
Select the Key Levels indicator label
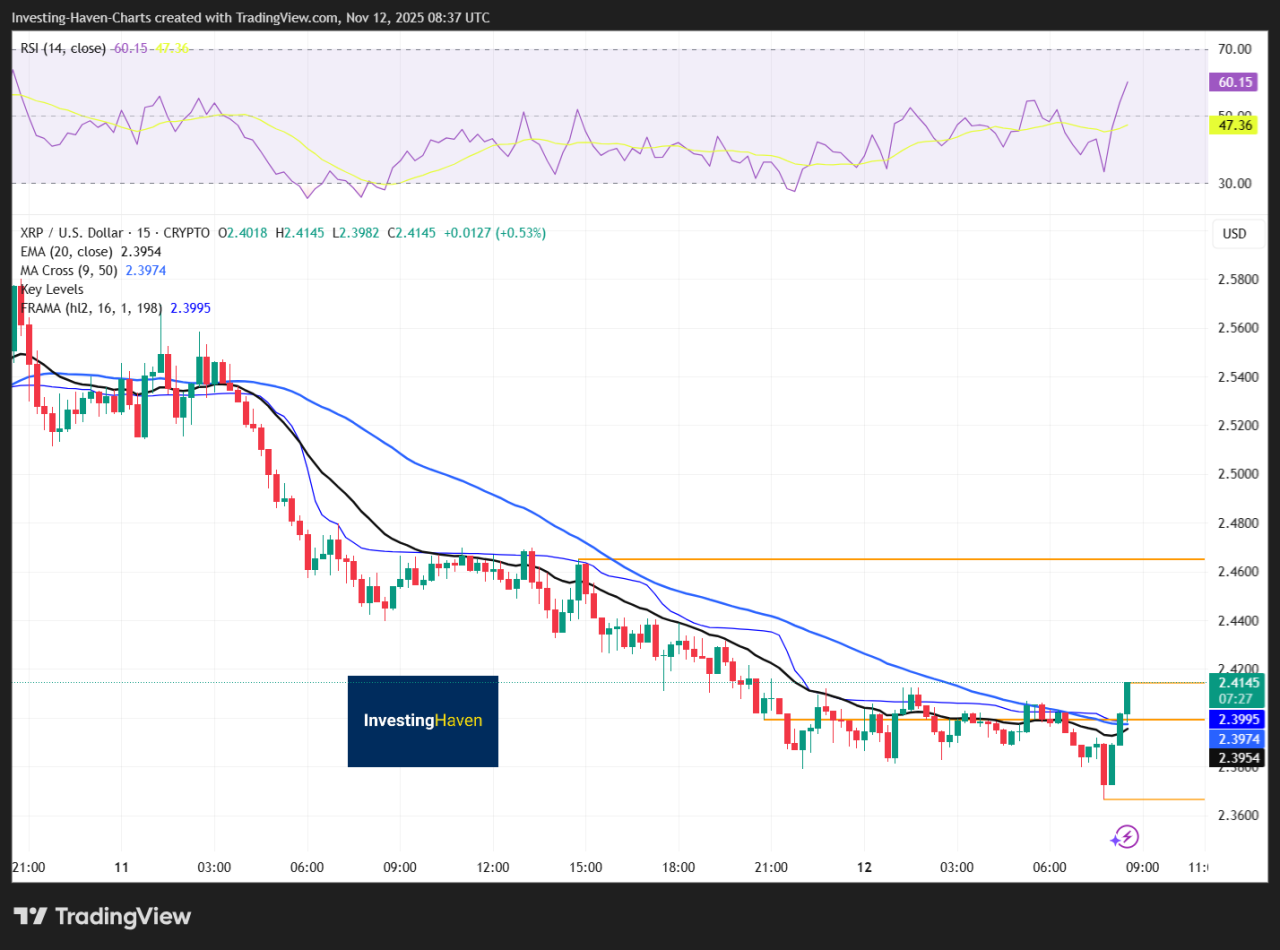click(52, 289)
